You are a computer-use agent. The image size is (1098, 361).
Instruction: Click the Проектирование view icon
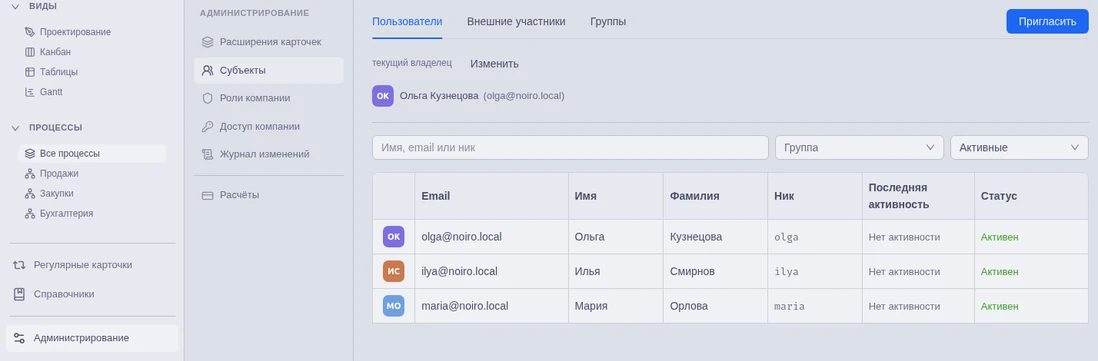29,32
